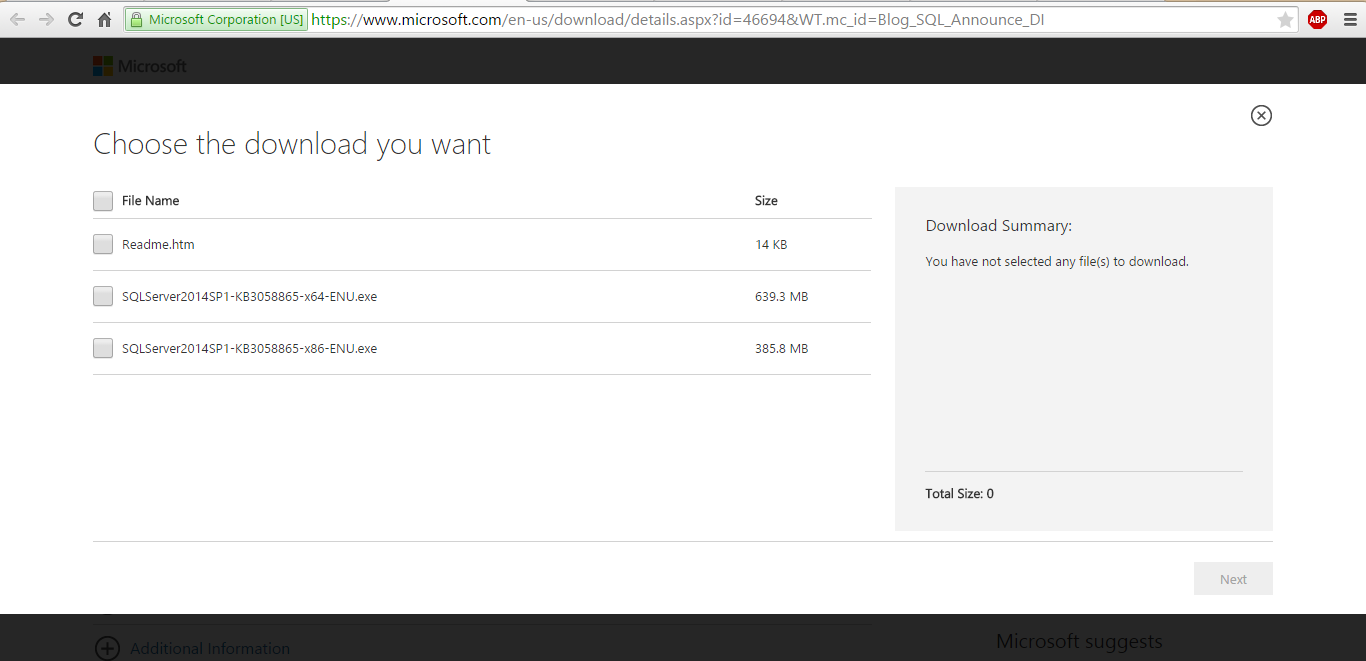Click Total Size: 0 text
1366x661 pixels.
(x=960, y=494)
